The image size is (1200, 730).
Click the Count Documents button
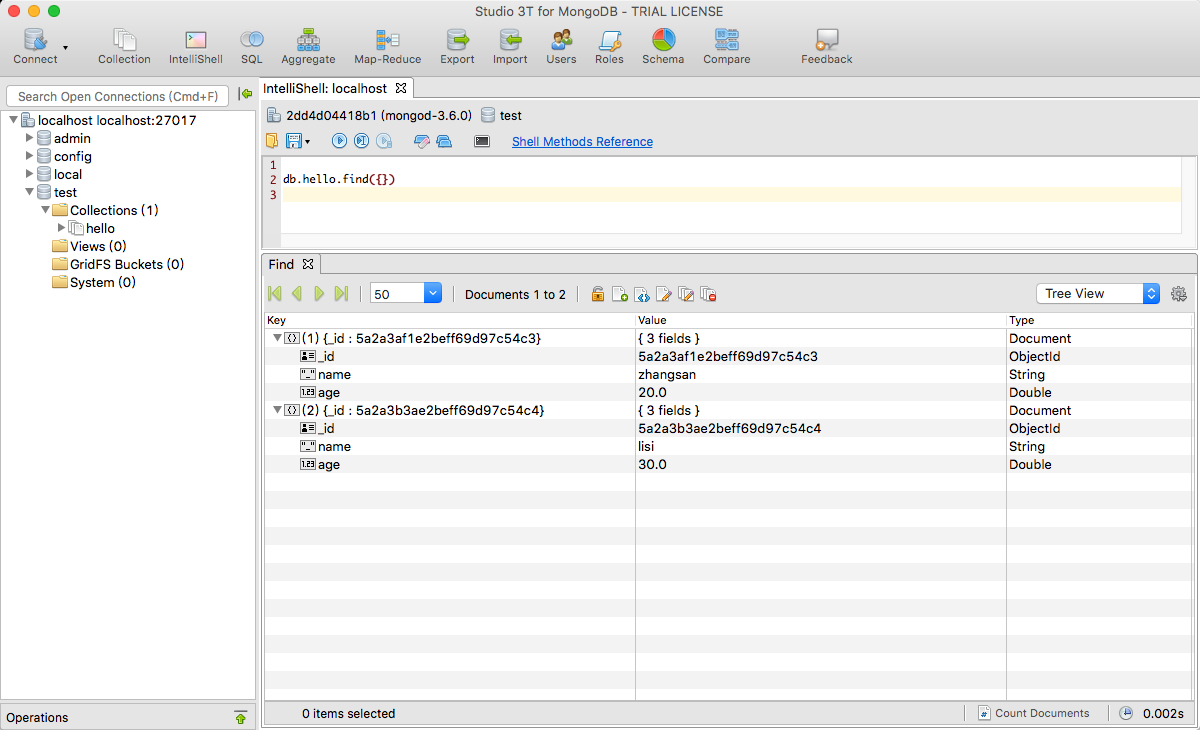(1034, 713)
